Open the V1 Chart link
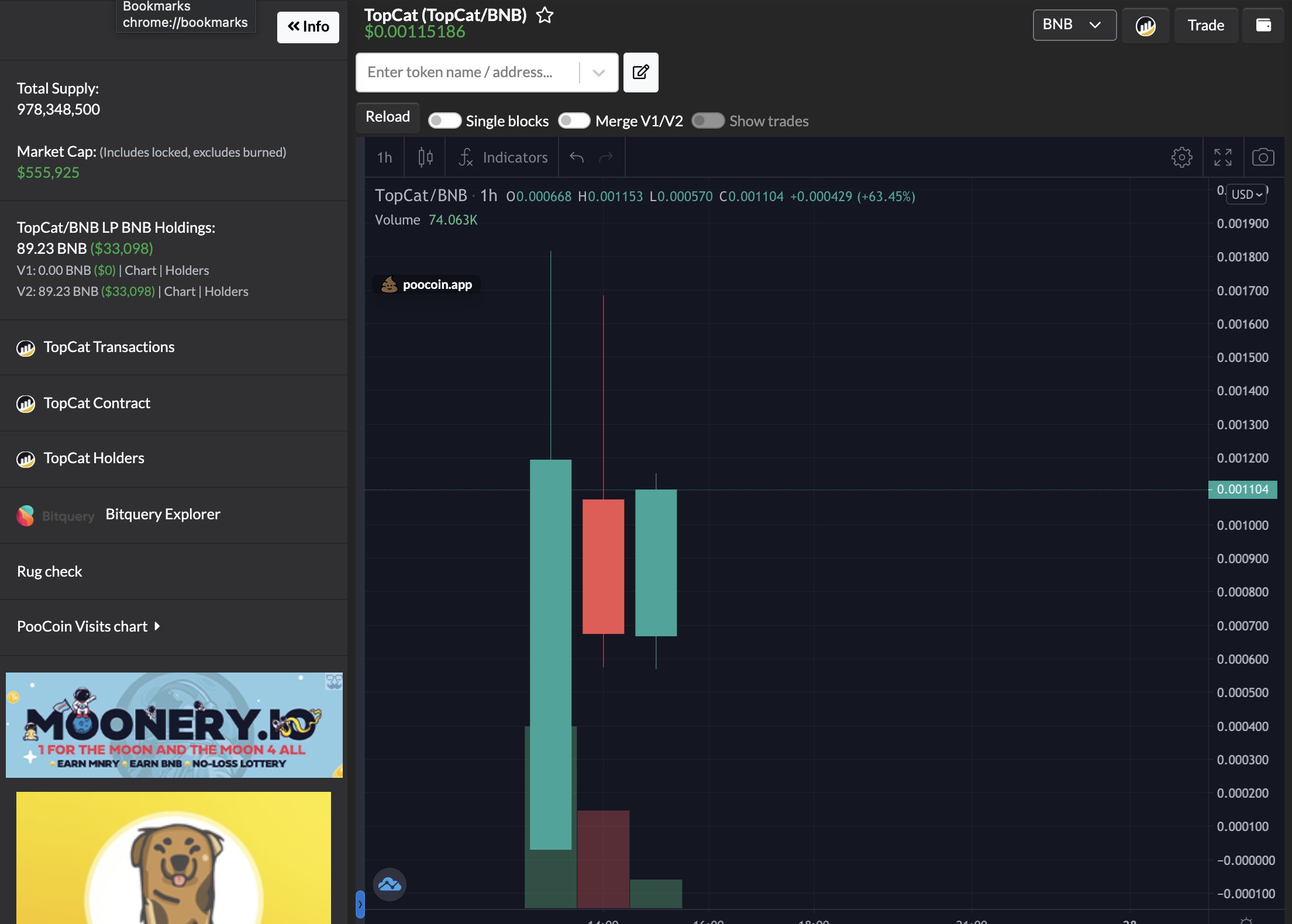 (x=140, y=270)
